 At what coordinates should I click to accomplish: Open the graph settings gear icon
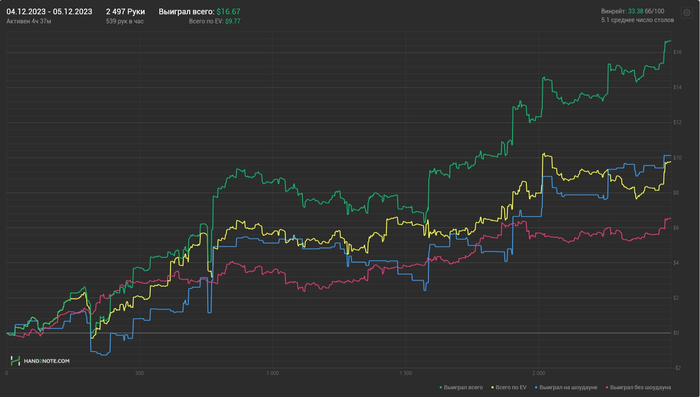click(687, 13)
